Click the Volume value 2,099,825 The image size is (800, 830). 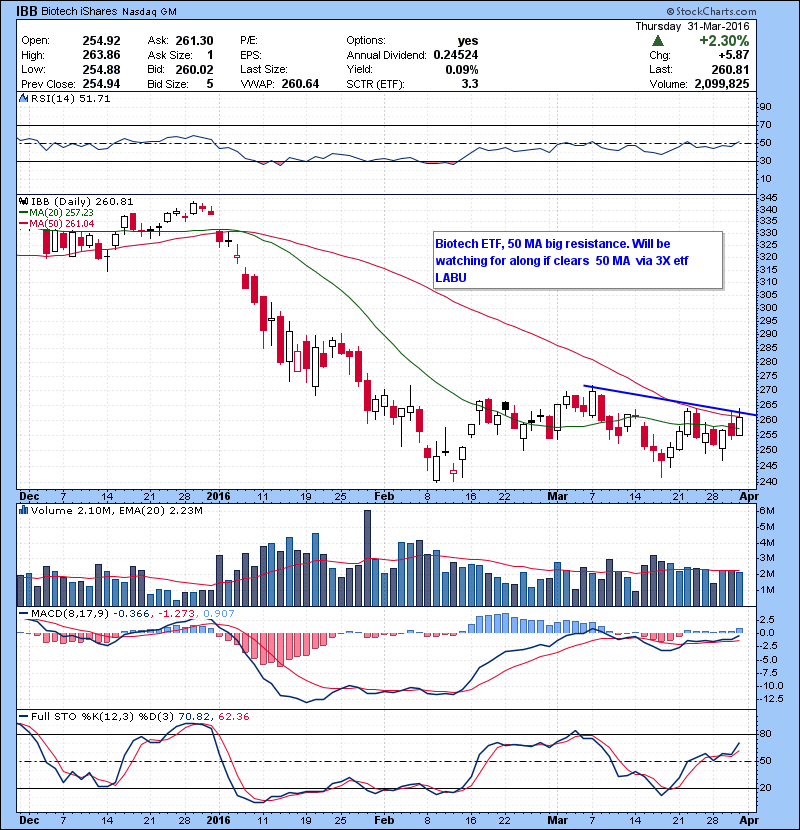coord(722,84)
